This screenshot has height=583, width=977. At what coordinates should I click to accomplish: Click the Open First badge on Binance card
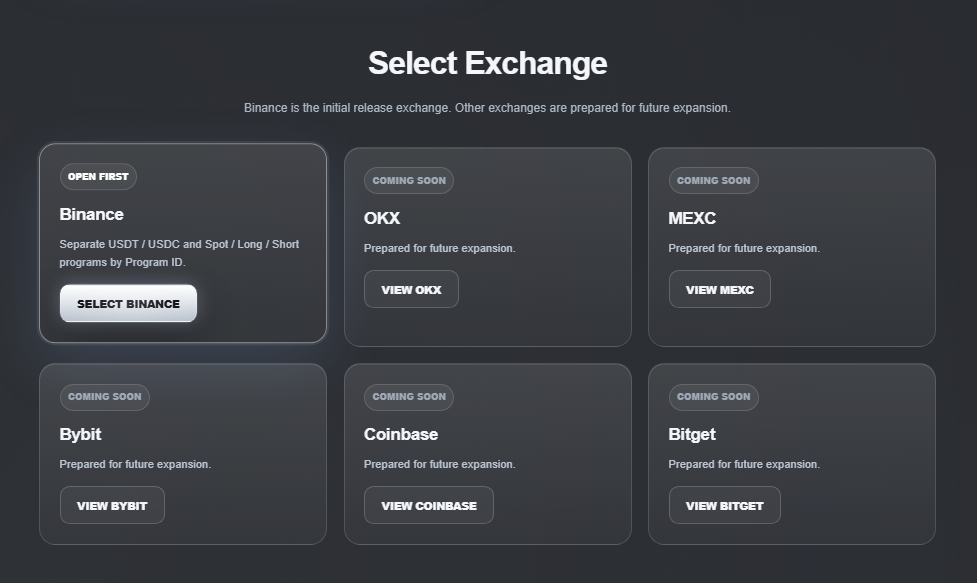98,176
